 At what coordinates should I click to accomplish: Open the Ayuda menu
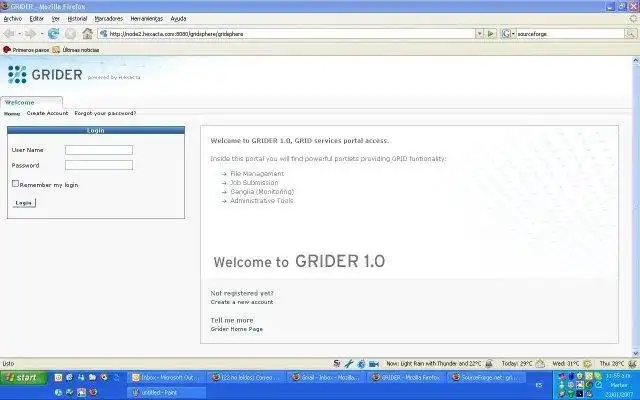pyautogui.click(x=178, y=19)
